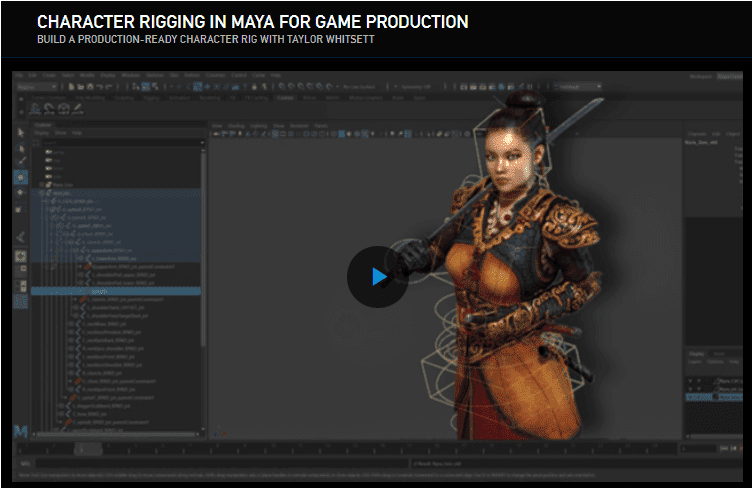Screen dimensions: 753x489
Task: Click the fourth custom shelf icon
Action: tap(79, 109)
